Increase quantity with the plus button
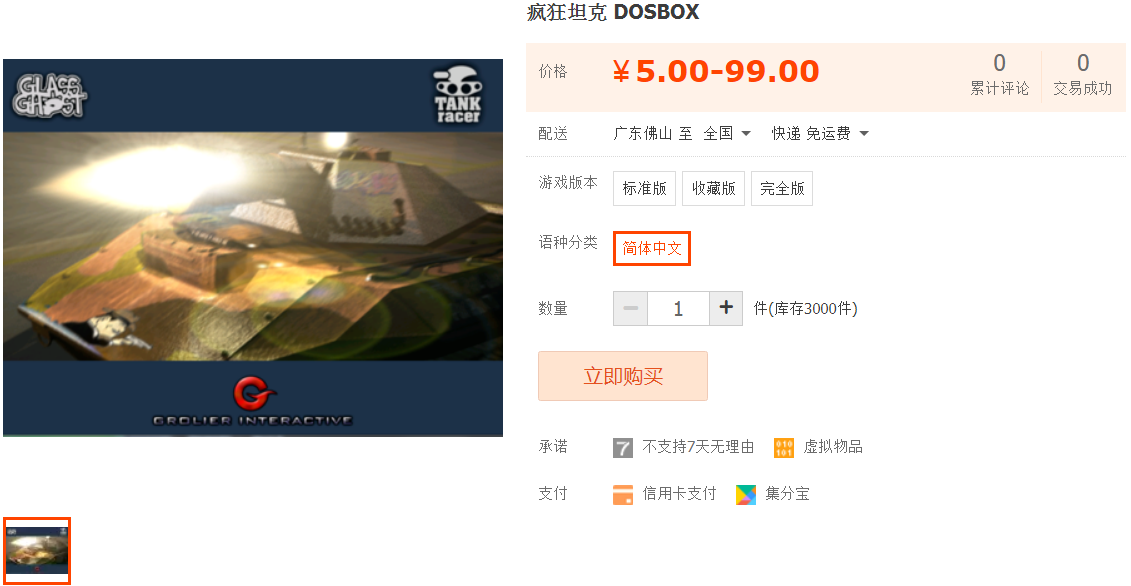 point(726,308)
